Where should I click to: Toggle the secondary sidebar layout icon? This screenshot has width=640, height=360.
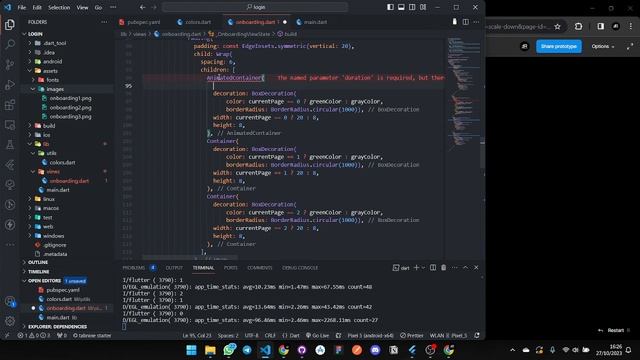click(x=412, y=7)
